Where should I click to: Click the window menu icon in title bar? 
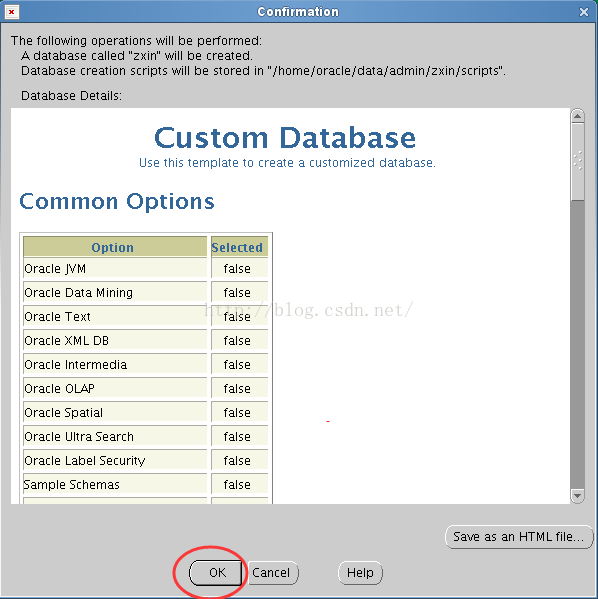[12, 12]
